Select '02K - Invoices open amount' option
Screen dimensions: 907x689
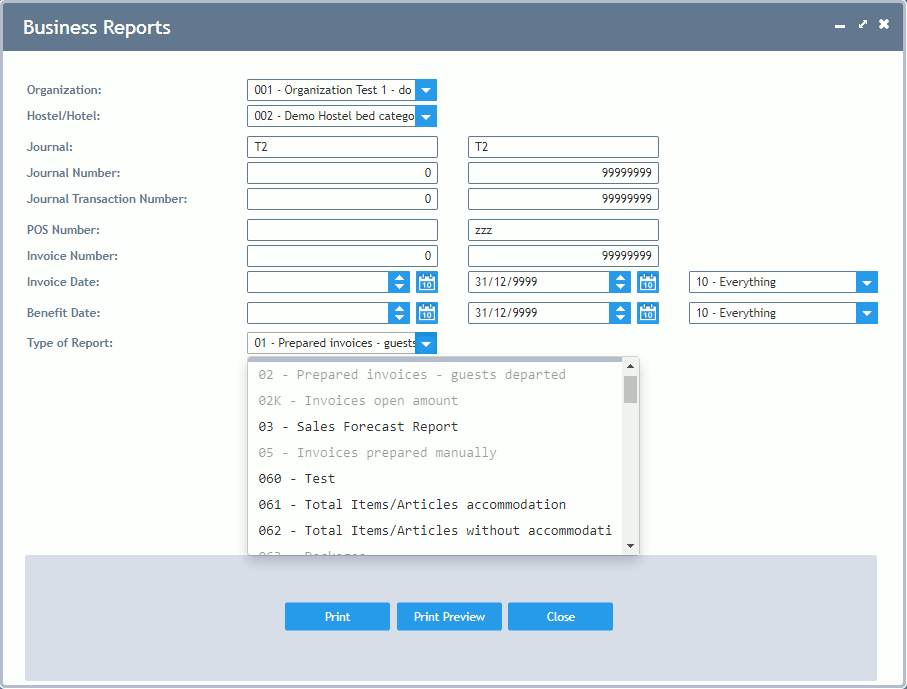(435, 401)
